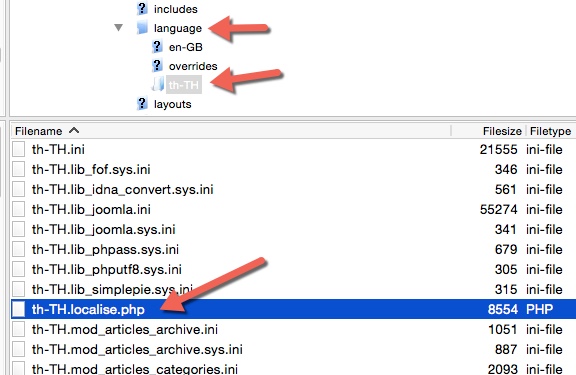Click the PHP filetype cell

coord(539,309)
